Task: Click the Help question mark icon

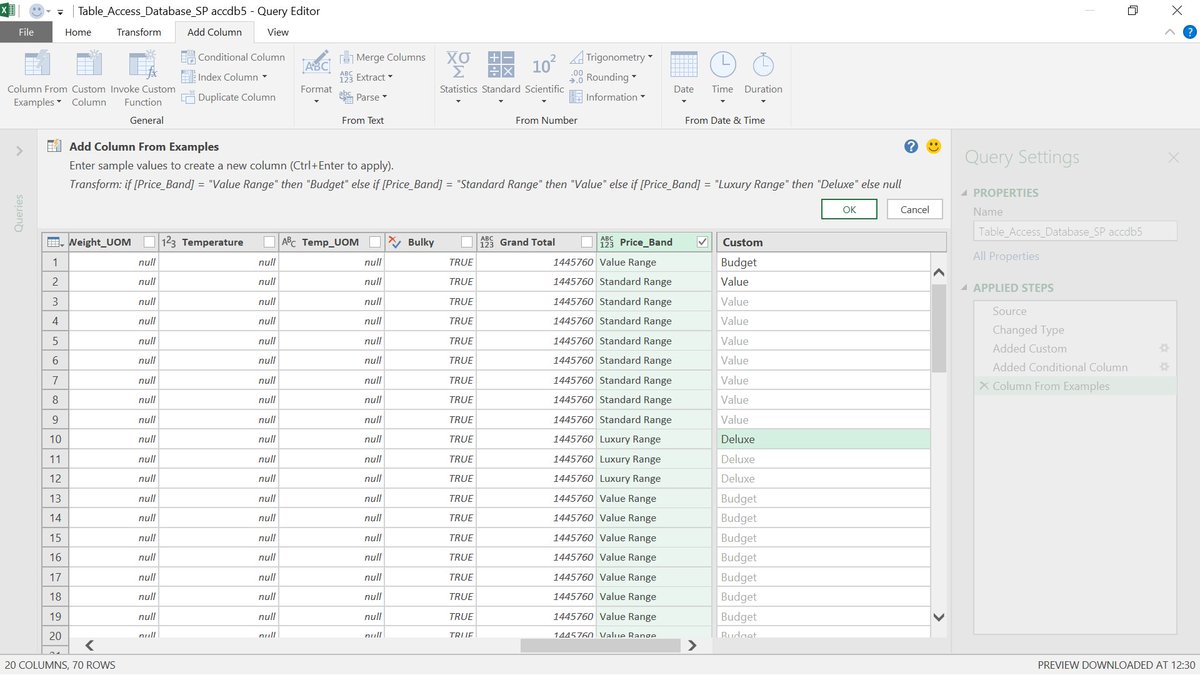Action: 910,145
